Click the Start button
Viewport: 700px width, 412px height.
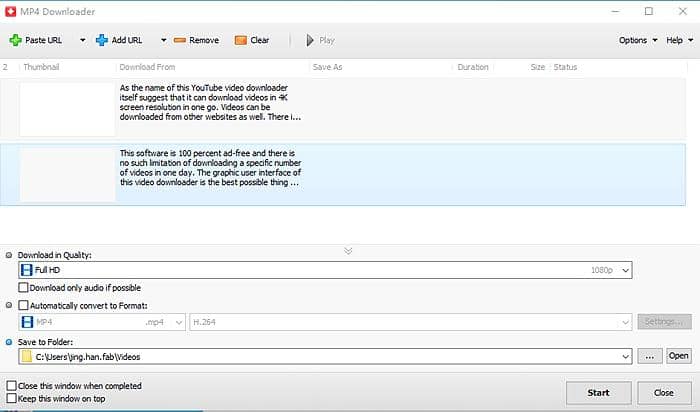[x=599, y=393]
